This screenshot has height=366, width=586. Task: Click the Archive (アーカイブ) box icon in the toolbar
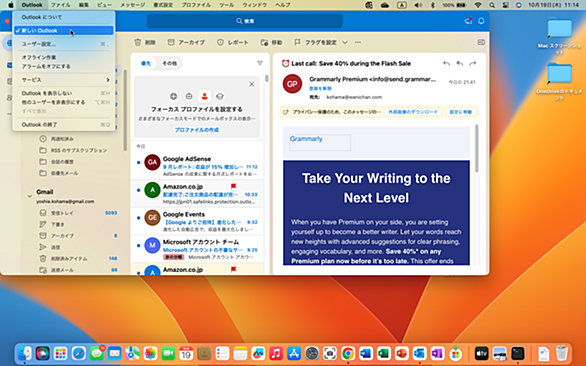[x=171, y=42]
